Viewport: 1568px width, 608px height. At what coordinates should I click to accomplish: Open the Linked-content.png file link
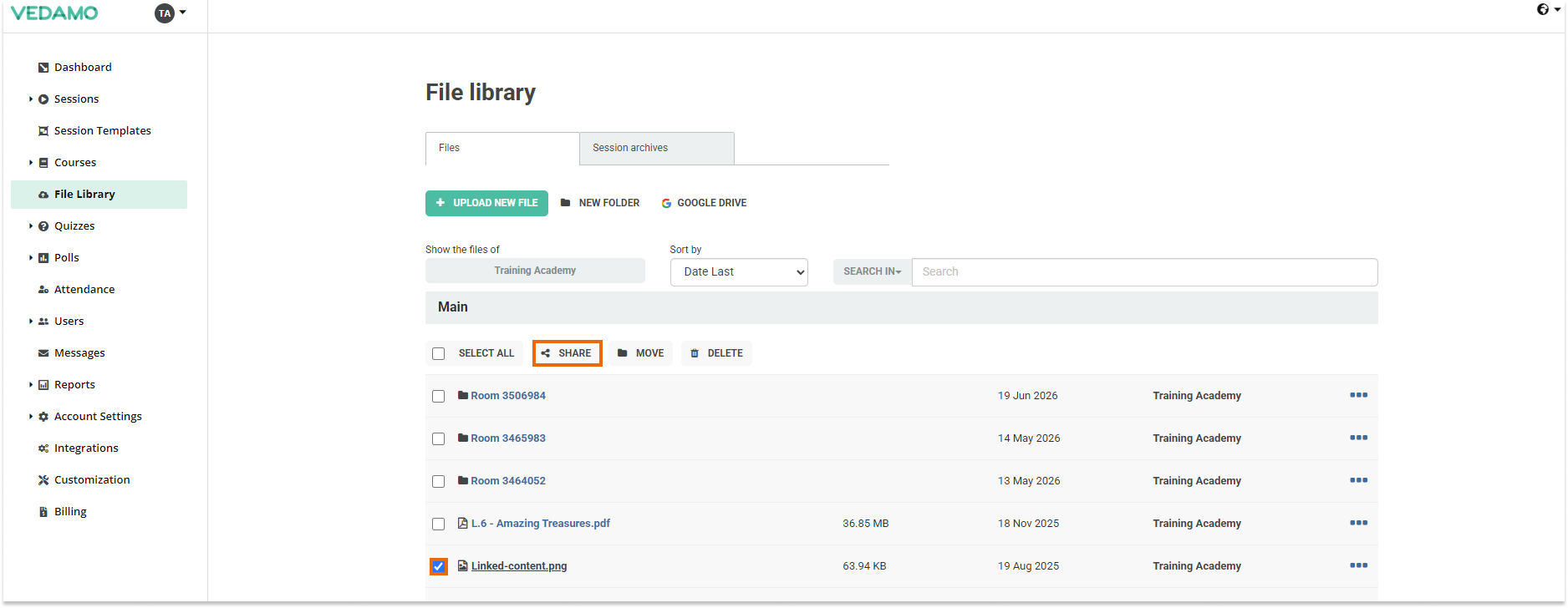(519, 566)
